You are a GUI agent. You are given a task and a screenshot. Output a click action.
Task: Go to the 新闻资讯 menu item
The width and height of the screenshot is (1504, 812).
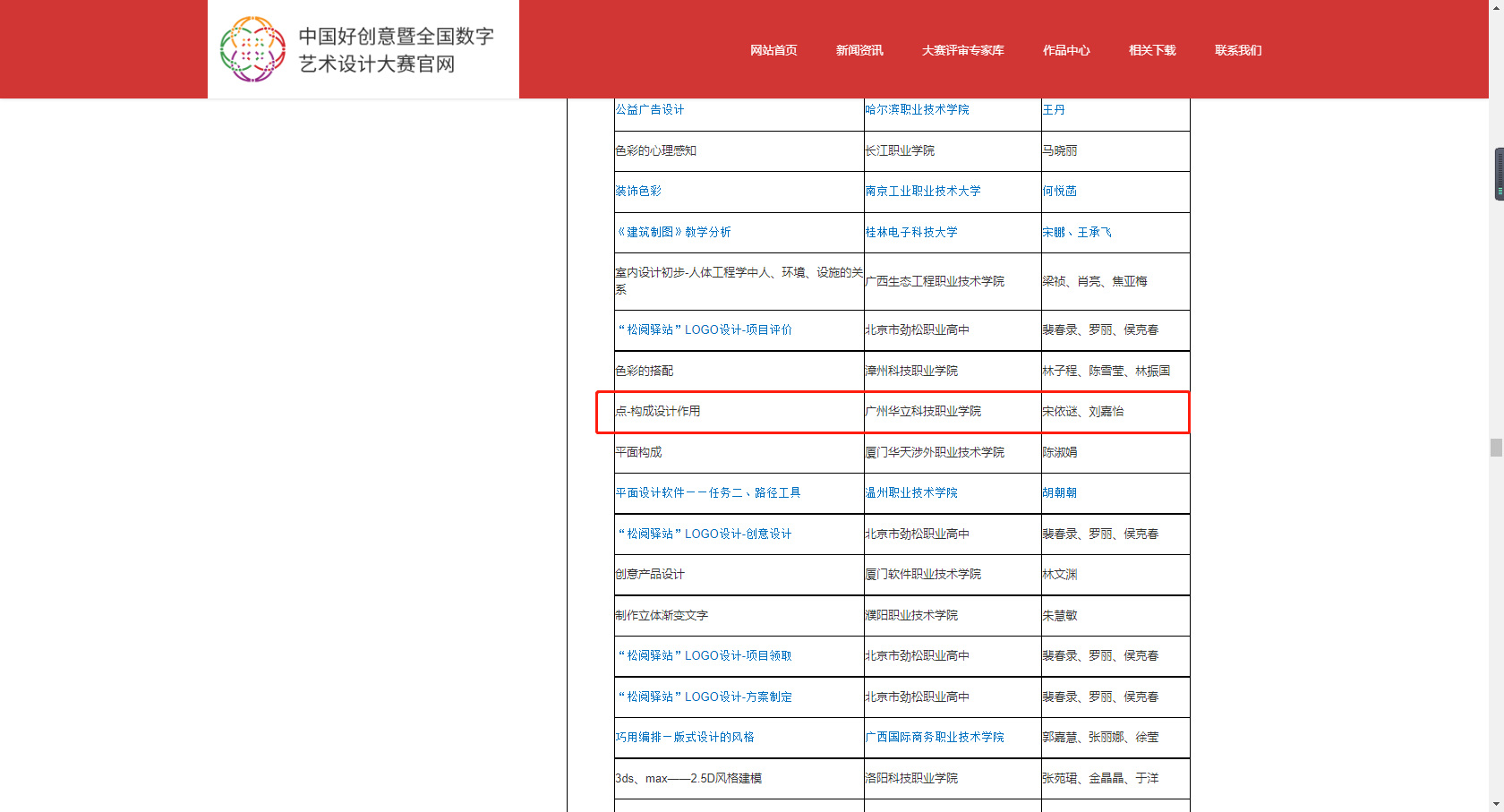859,50
